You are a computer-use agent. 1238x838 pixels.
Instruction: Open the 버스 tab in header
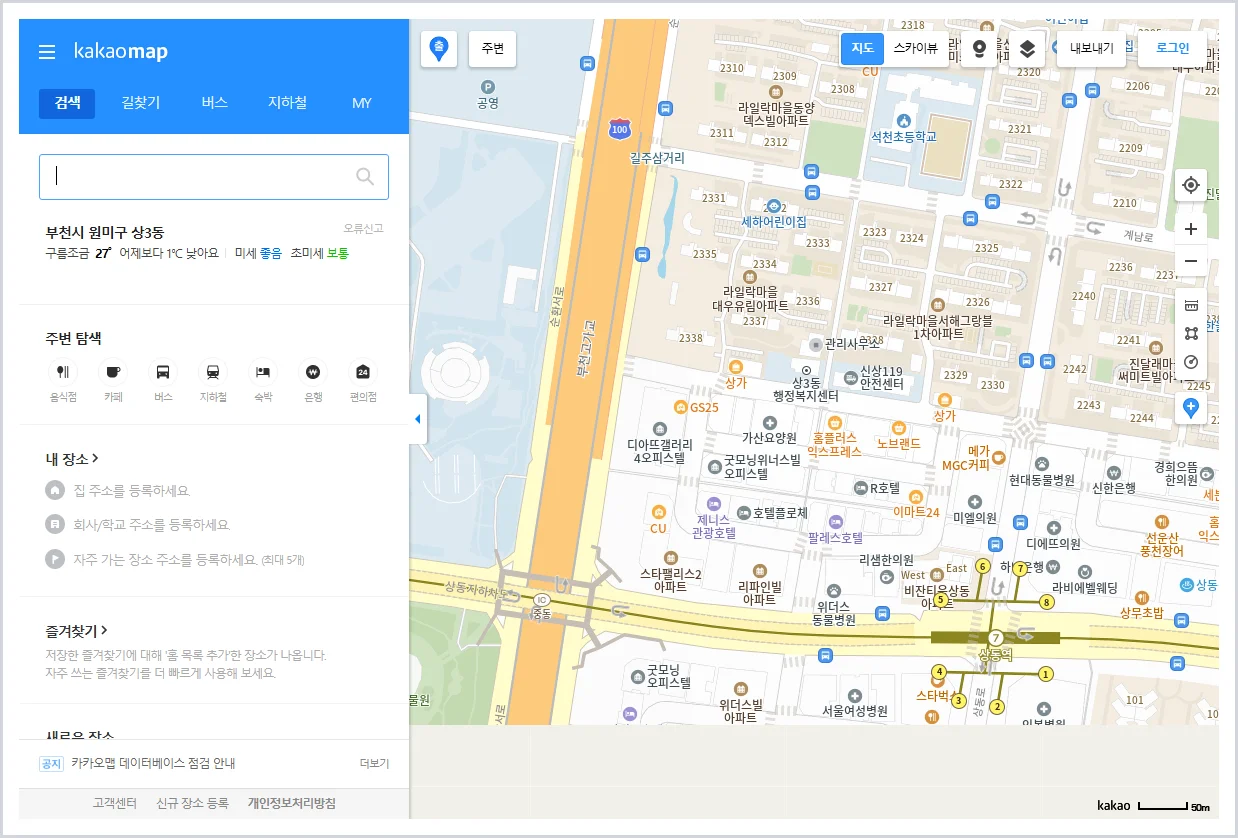(x=214, y=103)
